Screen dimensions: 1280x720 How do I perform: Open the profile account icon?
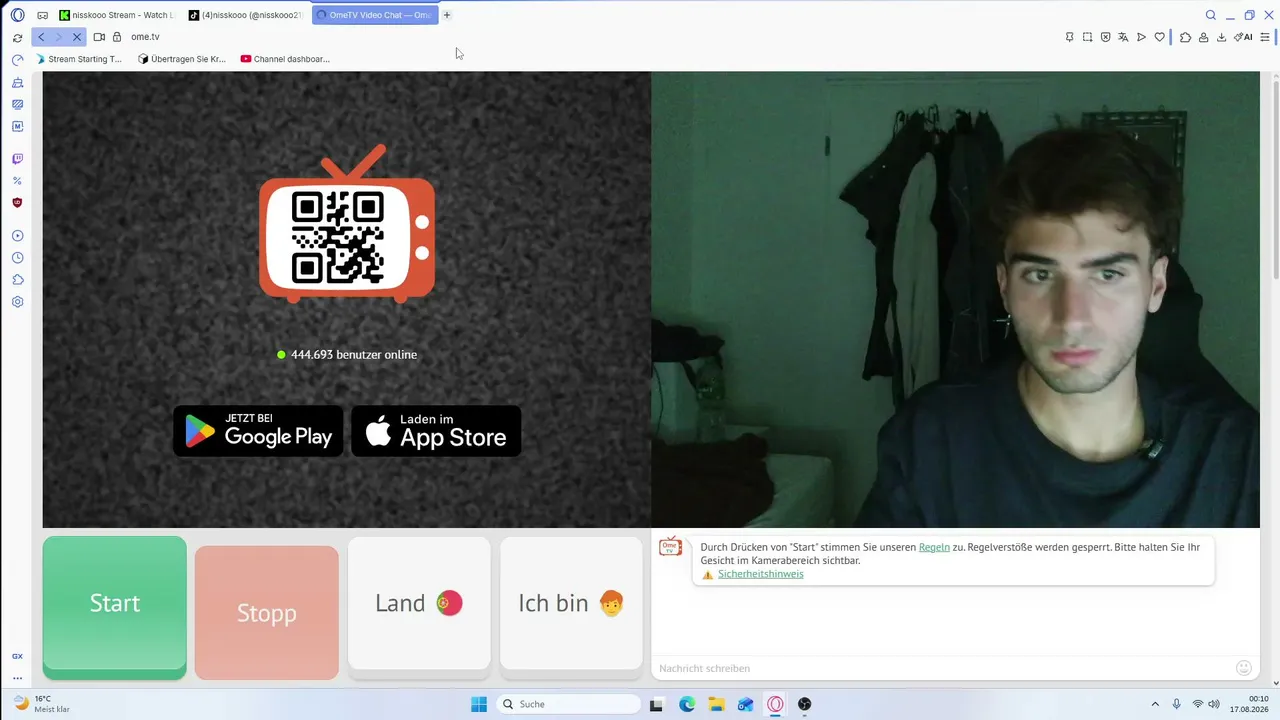tap(1203, 37)
